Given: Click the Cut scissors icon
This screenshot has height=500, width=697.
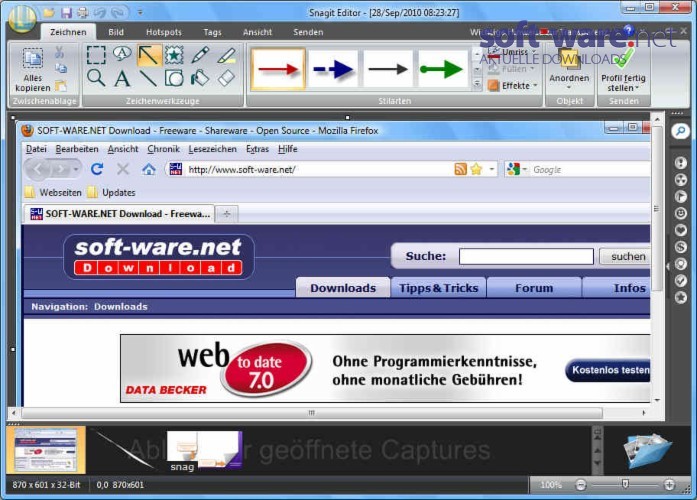Looking at the screenshot, I should (x=60, y=52).
